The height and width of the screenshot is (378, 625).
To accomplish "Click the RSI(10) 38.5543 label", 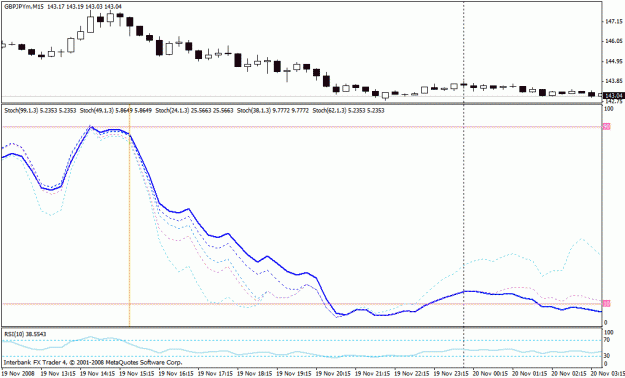I will [25, 334].
